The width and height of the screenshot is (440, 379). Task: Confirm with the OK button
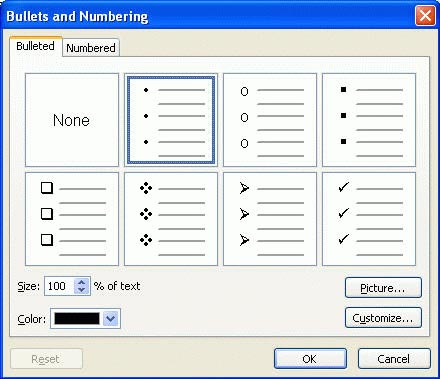(x=310, y=359)
